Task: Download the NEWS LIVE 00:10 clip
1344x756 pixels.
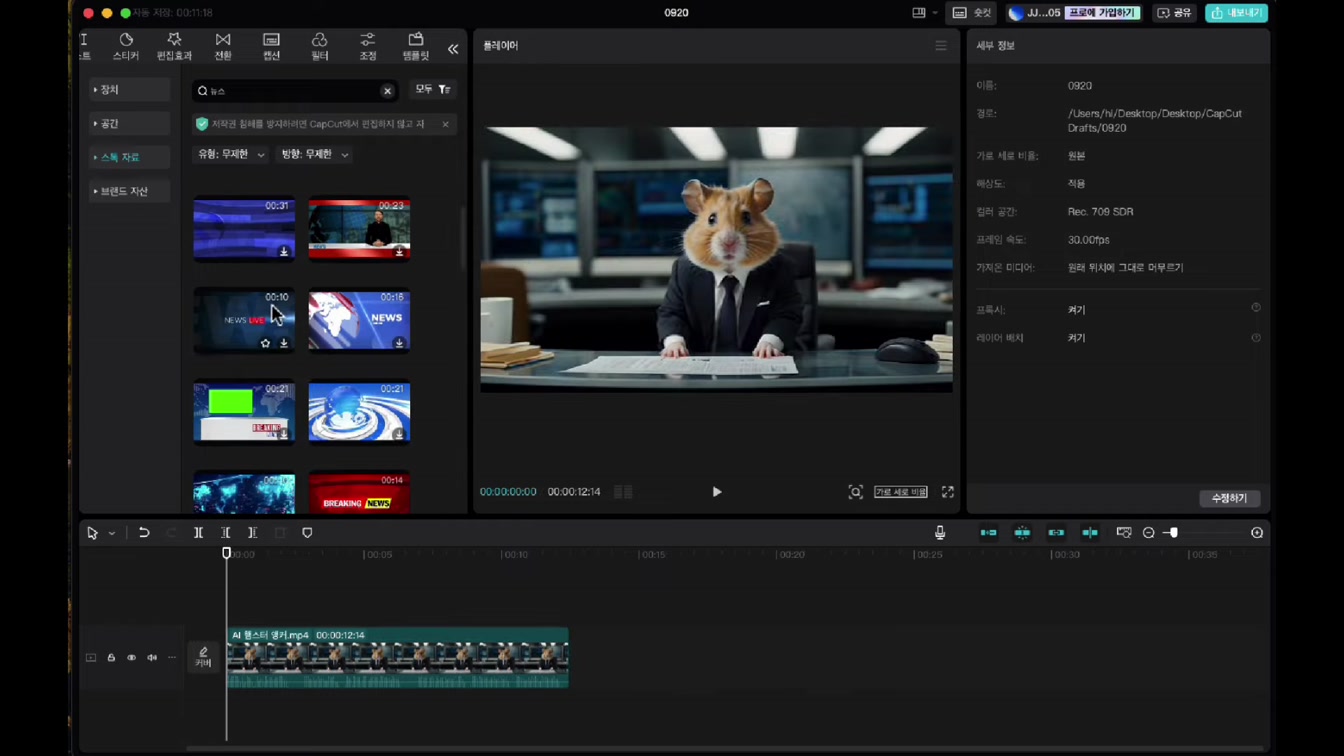Action: click(x=284, y=343)
